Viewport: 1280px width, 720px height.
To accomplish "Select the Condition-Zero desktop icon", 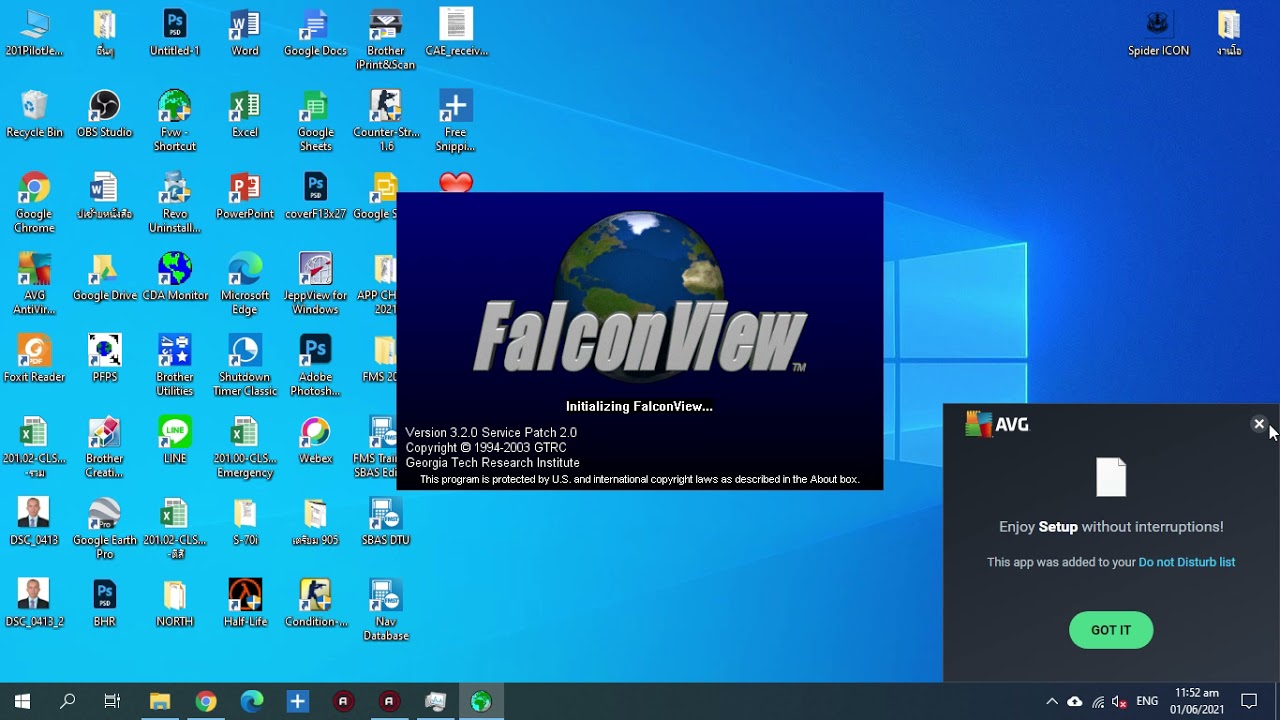I will tap(315, 603).
